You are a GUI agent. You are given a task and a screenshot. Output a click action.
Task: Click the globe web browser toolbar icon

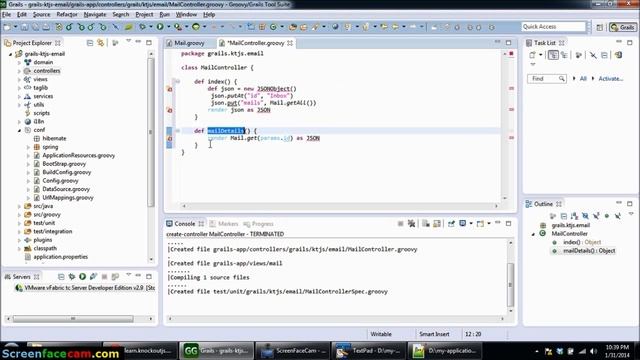(335, 27)
